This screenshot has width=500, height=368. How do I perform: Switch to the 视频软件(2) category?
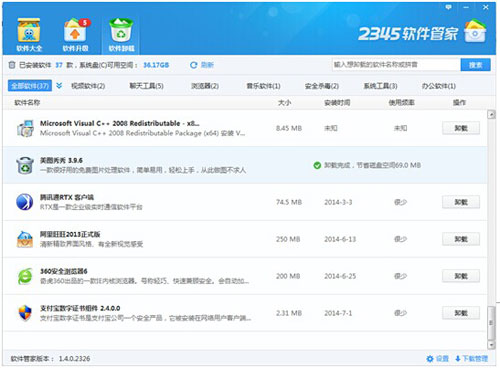click(88, 86)
